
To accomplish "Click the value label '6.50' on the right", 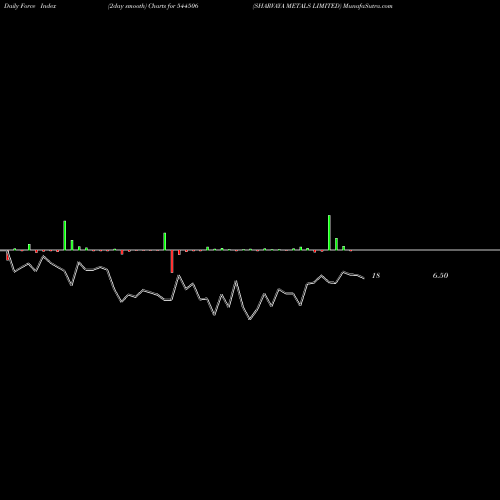I will (440, 275).
